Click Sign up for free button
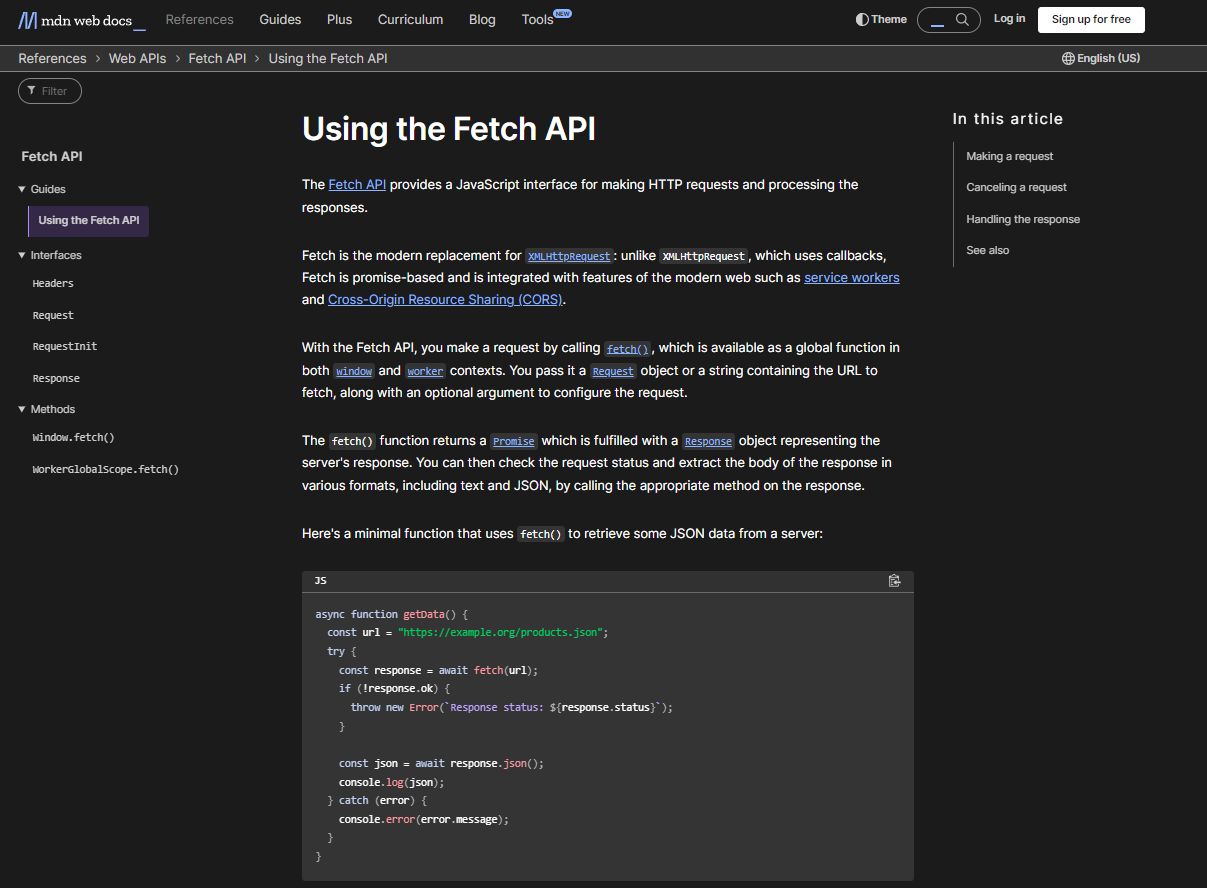Screen dimensions: 1207x888 [x=1091, y=19]
